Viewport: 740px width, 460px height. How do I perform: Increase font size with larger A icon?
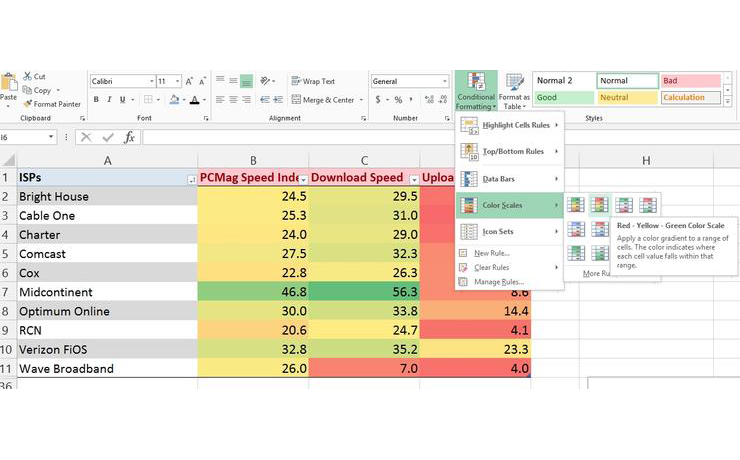[189, 81]
